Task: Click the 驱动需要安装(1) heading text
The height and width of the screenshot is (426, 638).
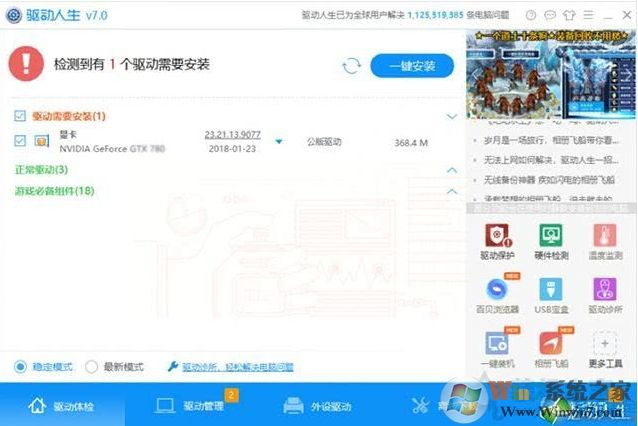Action: pyautogui.click(x=69, y=116)
